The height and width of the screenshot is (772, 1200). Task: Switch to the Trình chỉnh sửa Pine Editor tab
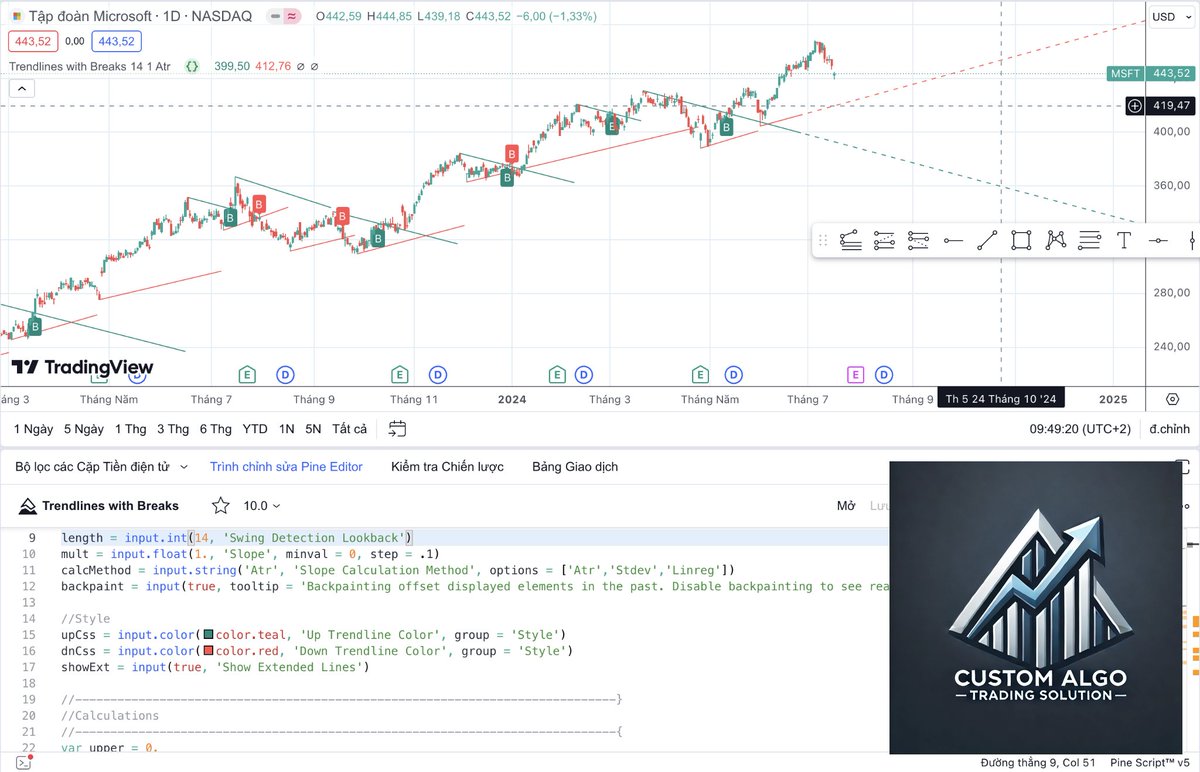tap(286, 467)
